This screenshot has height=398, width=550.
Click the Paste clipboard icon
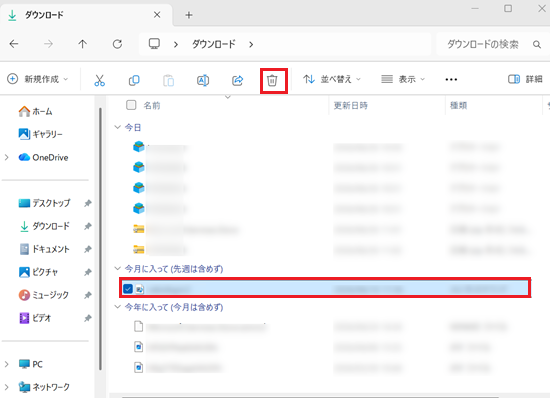[168, 80]
